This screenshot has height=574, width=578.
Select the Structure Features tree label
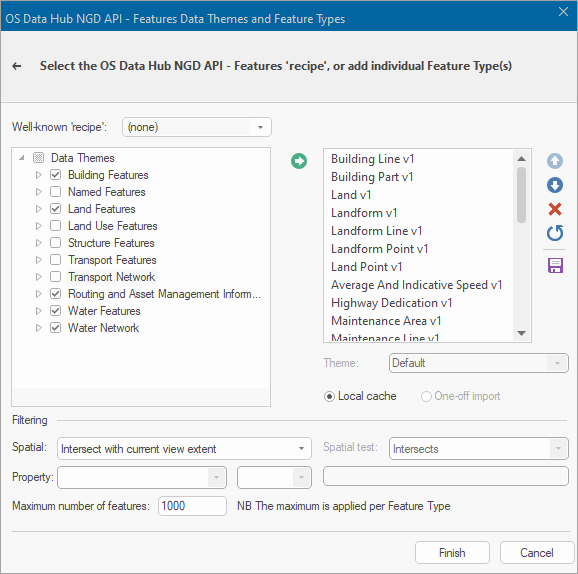click(x=111, y=243)
